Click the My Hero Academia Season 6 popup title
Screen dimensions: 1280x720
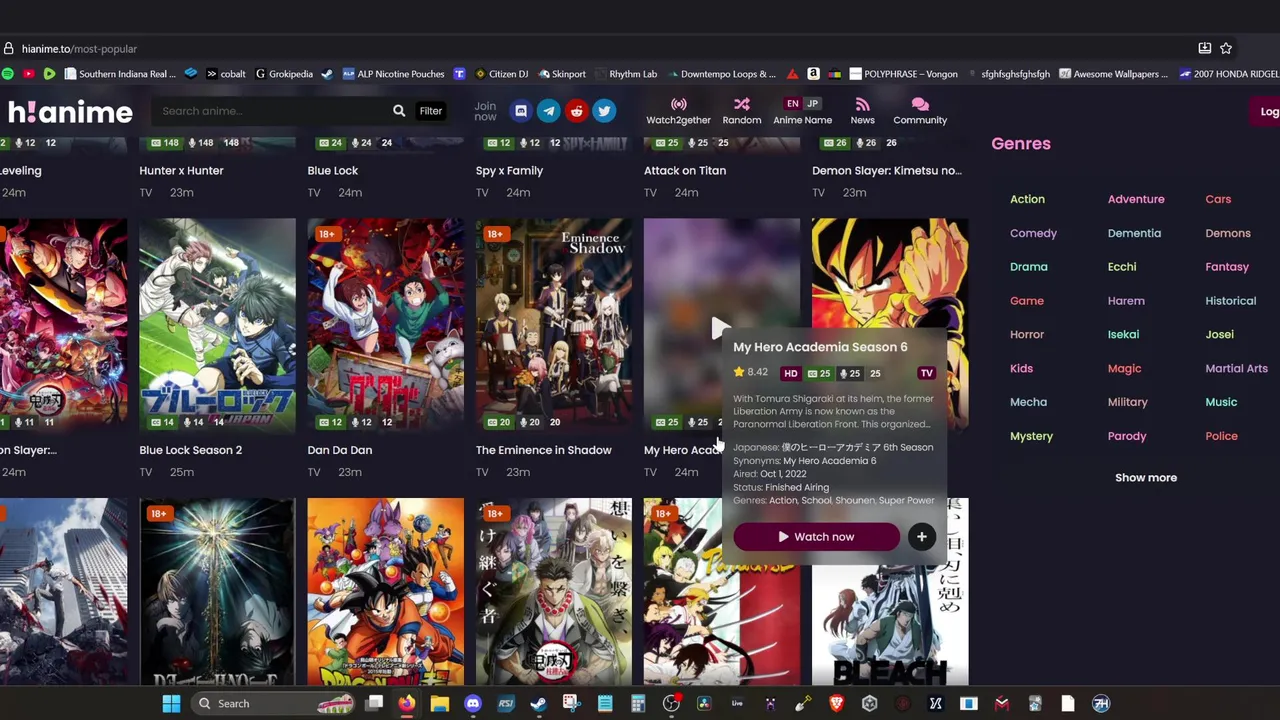coord(820,347)
